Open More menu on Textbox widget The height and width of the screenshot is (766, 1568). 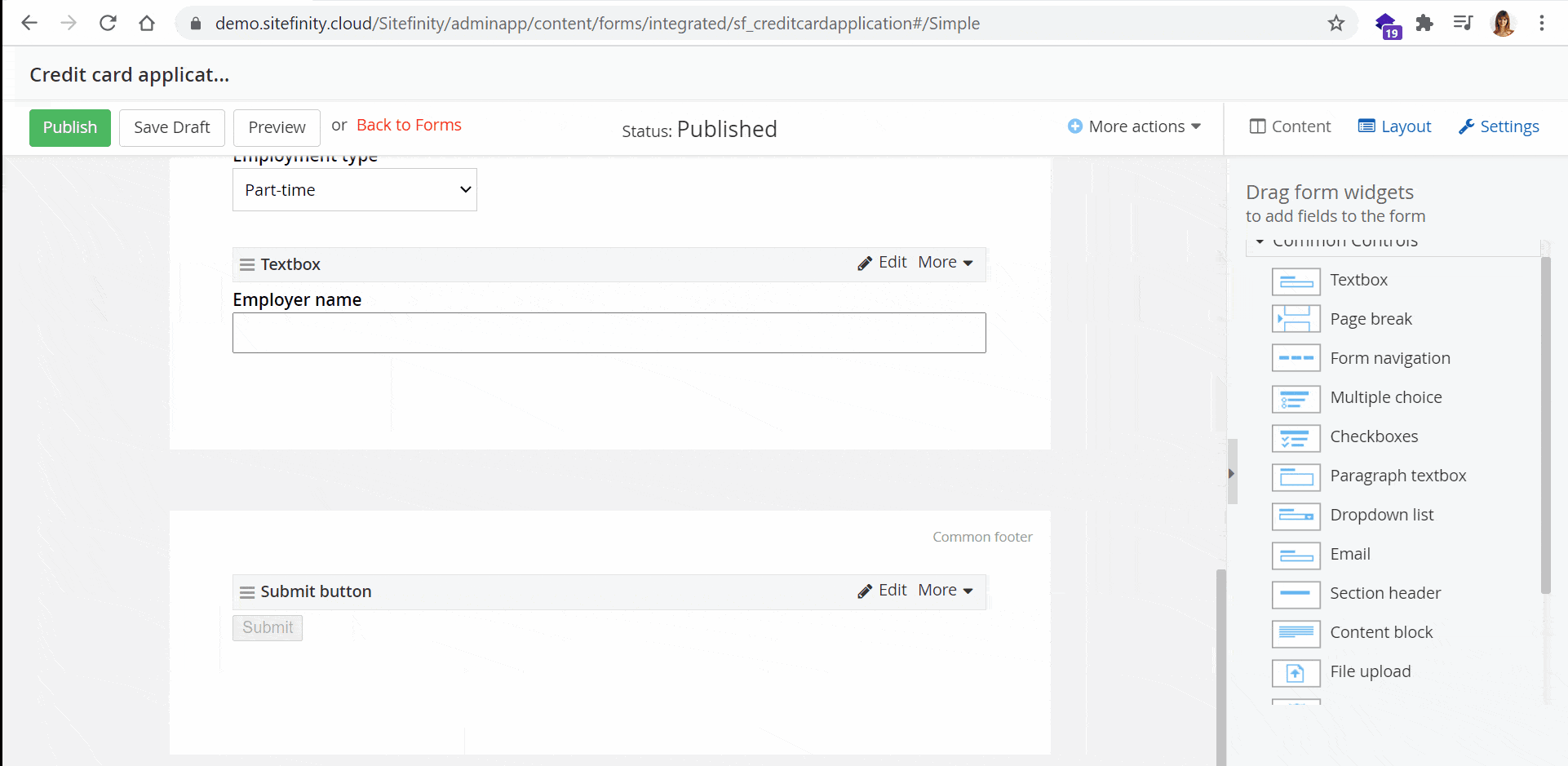pos(945,263)
